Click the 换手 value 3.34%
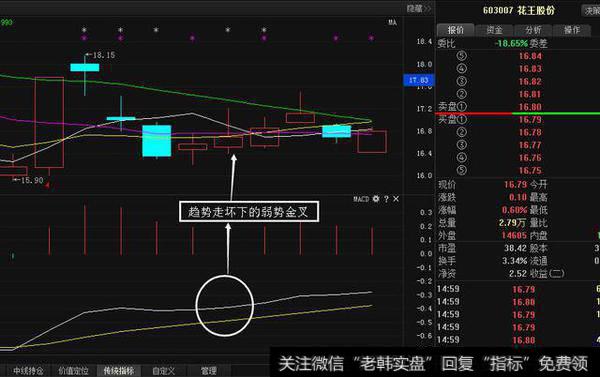The image size is (600, 377). coord(514,261)
